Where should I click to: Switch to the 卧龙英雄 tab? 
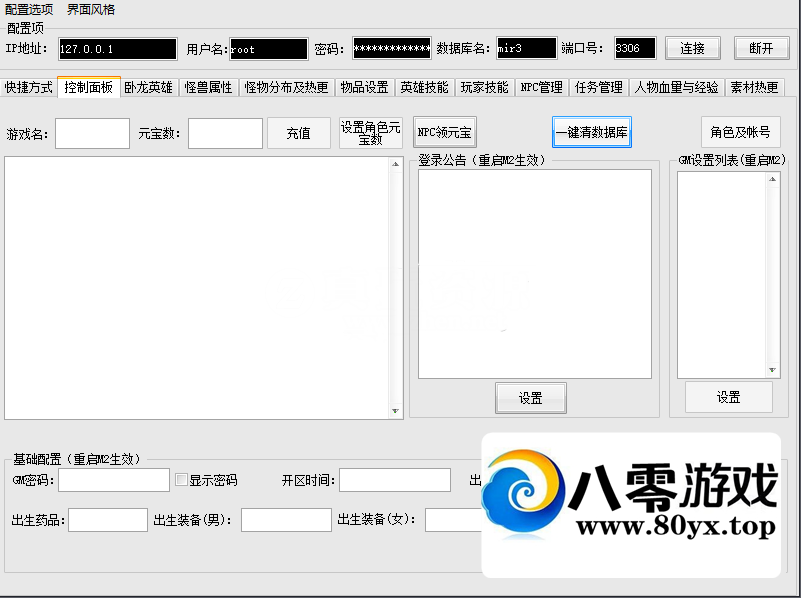click(x=148, y=87)
